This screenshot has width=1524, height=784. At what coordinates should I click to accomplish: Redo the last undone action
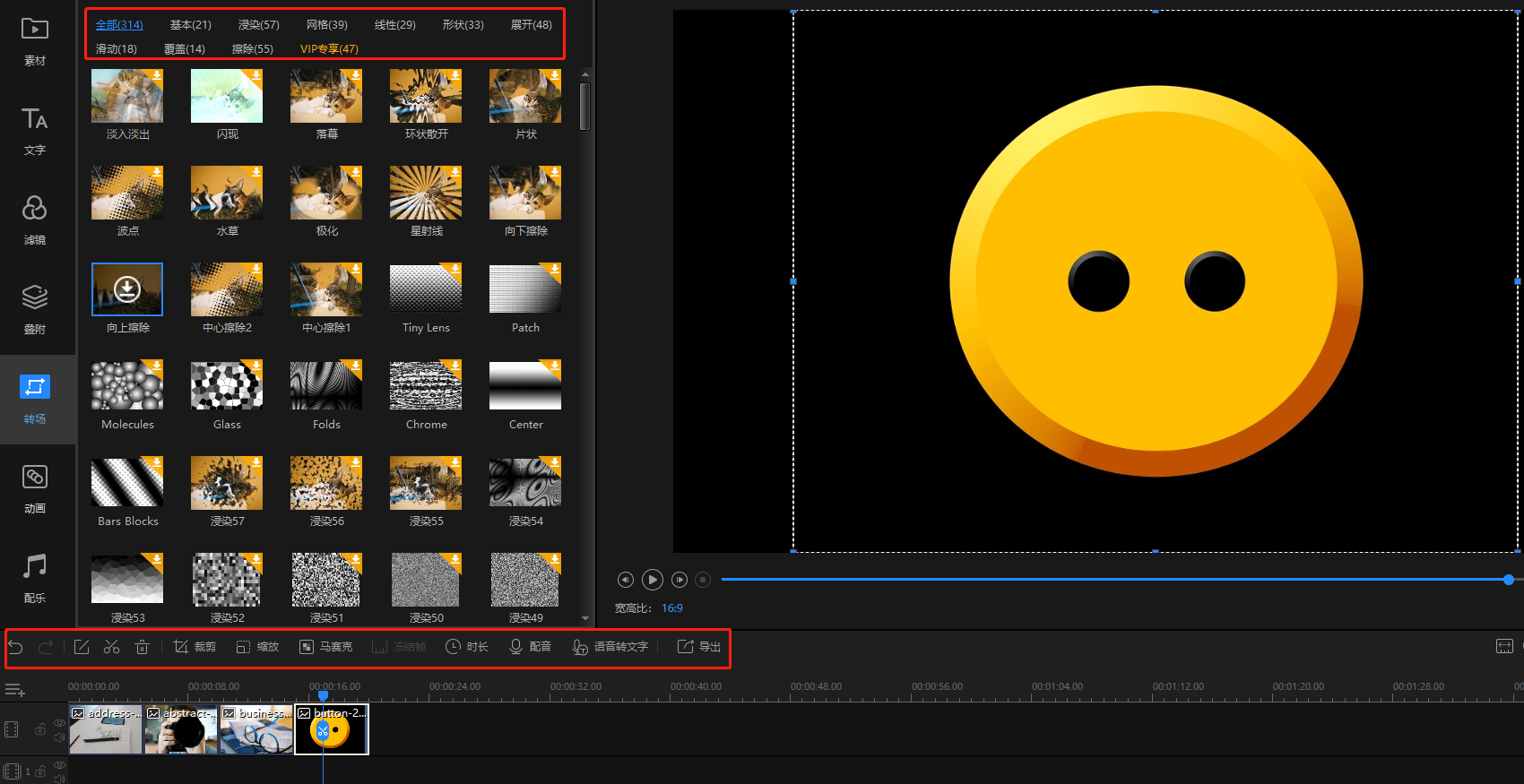click(x=46, y=647)
